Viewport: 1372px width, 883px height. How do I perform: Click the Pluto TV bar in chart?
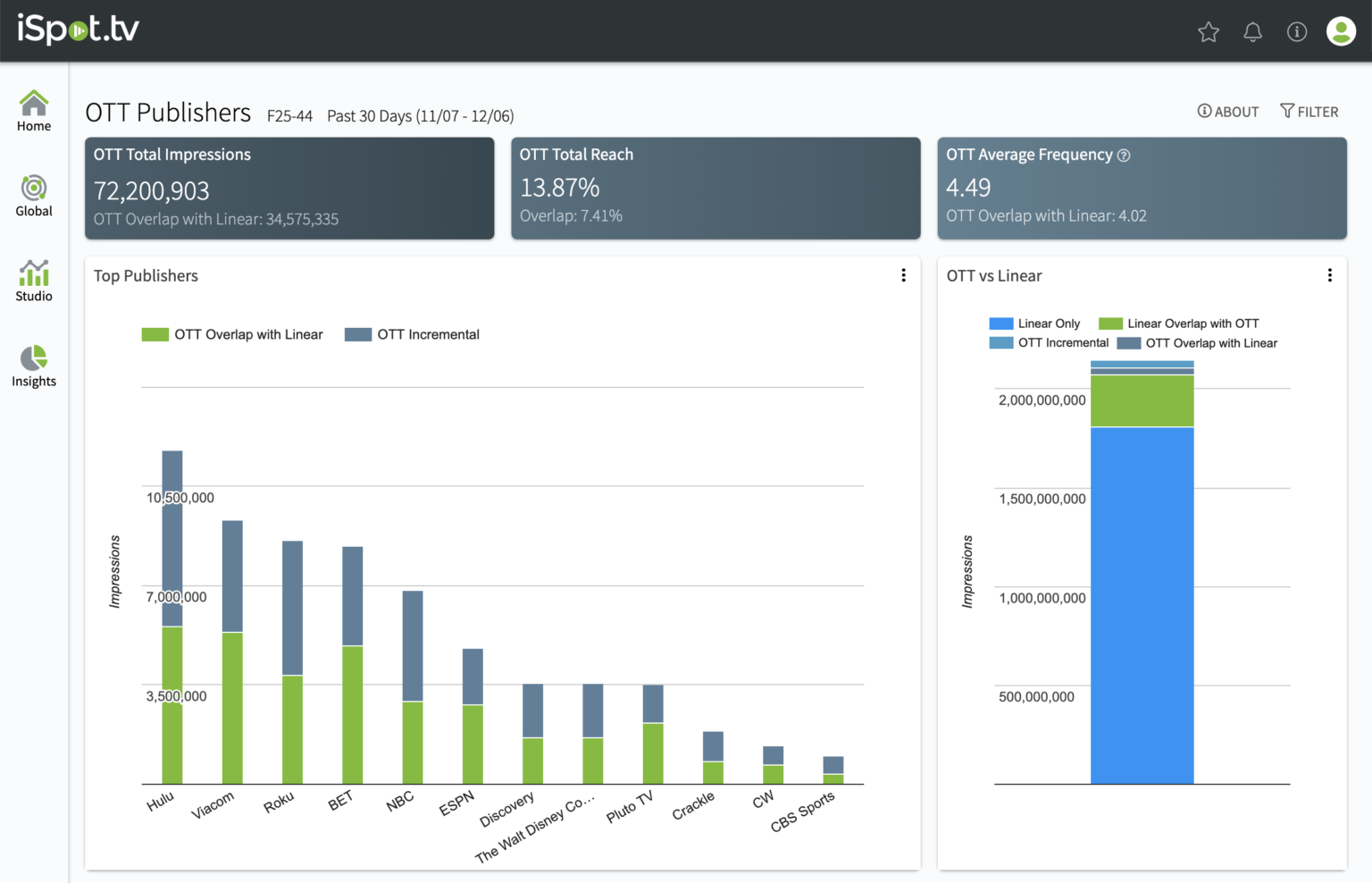coord(653,735)
